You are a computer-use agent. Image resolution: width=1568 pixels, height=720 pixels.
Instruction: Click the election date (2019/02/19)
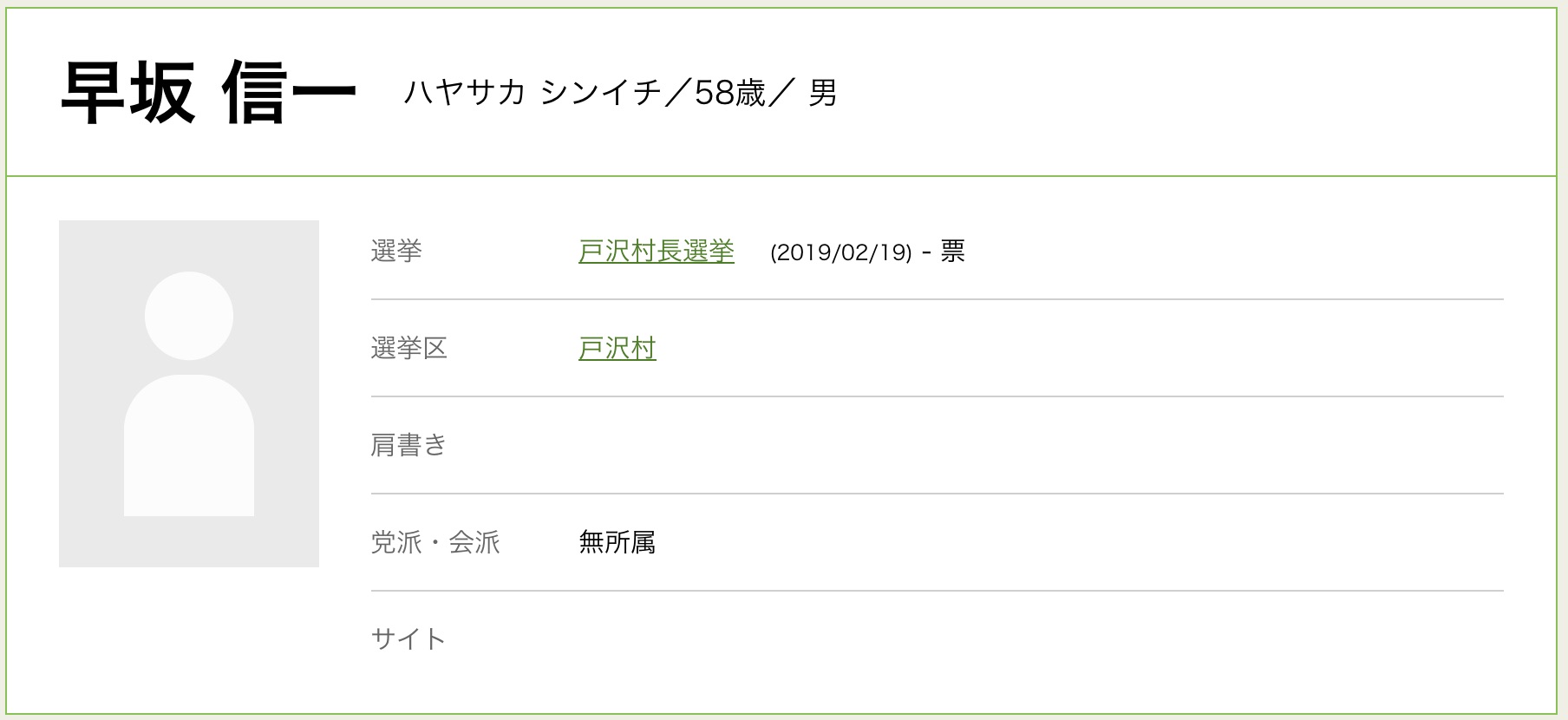click(x=840, y=252)
